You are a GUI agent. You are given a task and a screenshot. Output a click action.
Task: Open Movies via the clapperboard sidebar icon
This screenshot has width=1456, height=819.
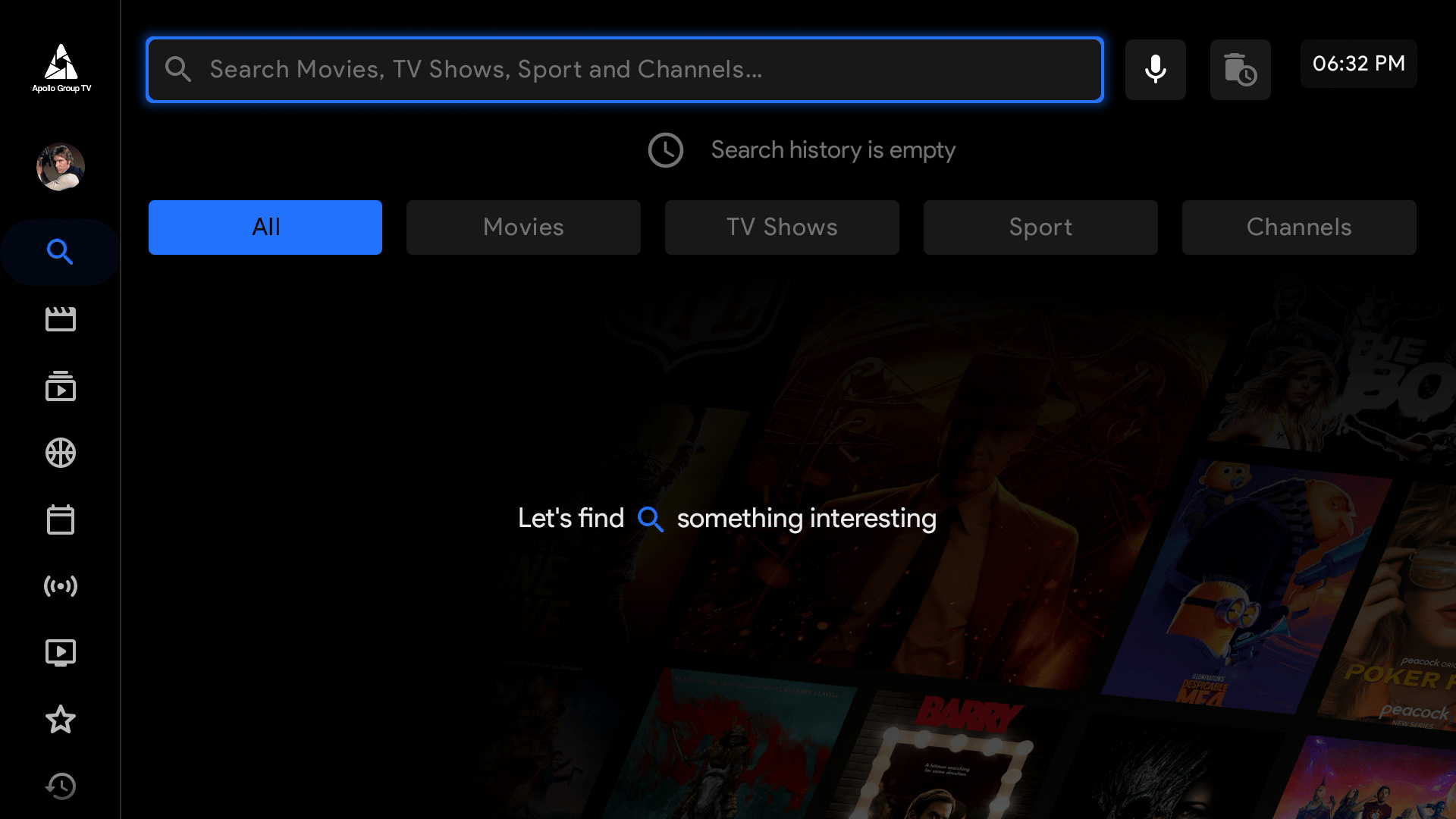pos(61,319)
